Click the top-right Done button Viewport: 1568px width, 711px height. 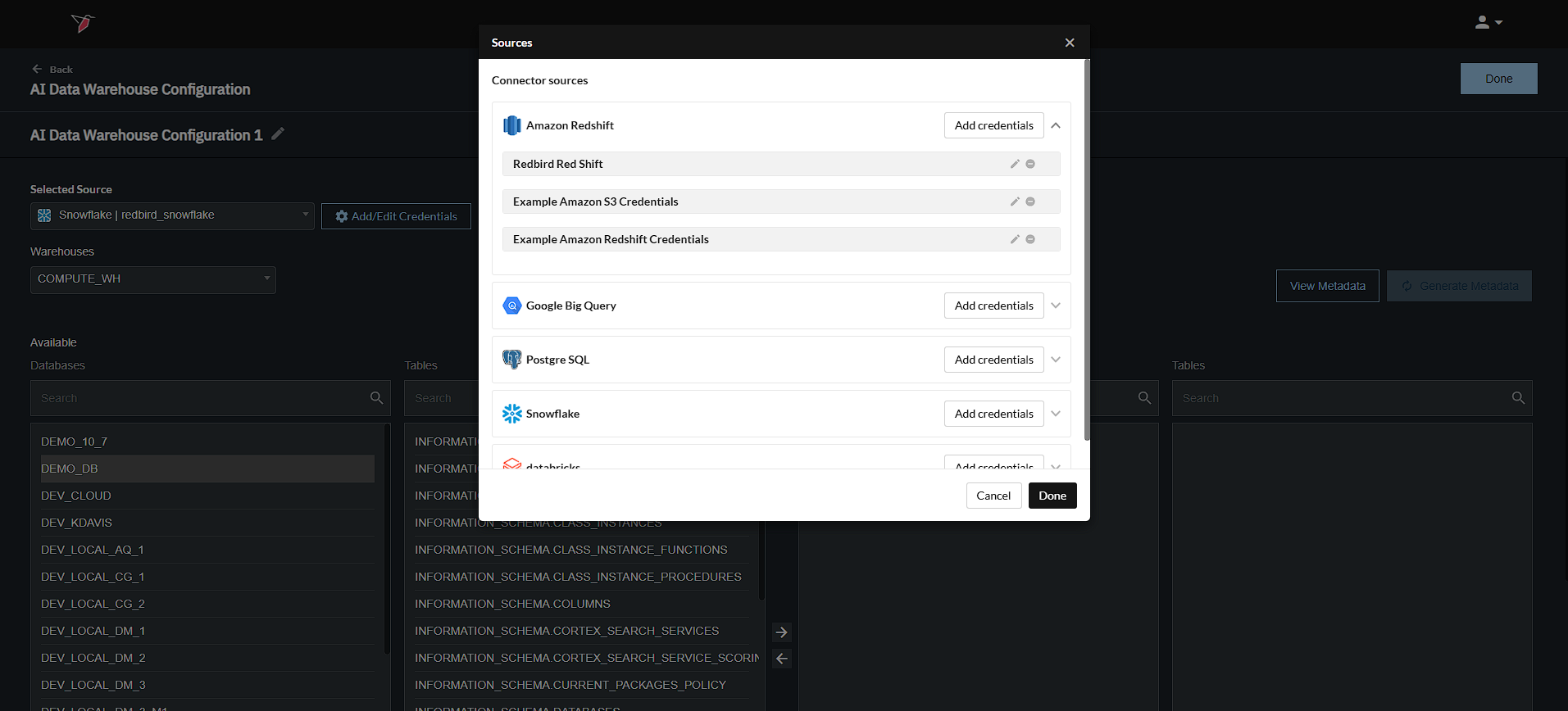[x=1499, y=79]
